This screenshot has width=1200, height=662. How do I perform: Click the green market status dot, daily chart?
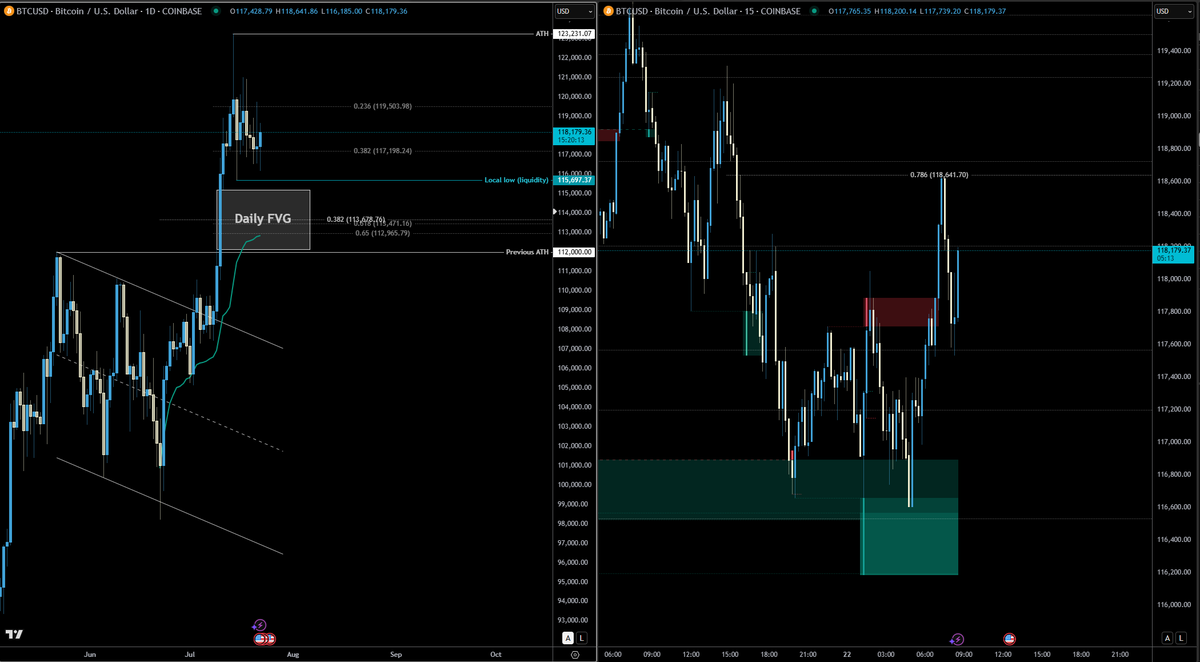coord(217,11)
